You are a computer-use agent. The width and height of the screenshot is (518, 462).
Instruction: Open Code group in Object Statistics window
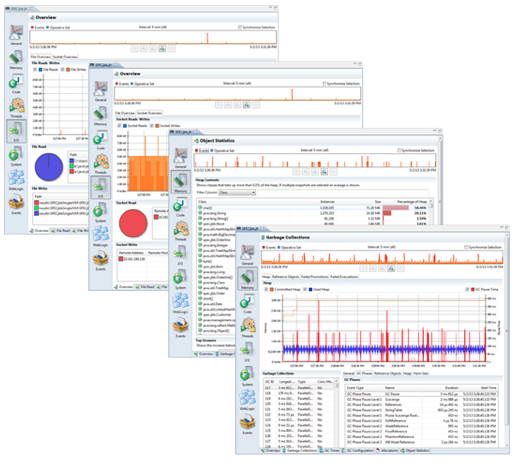point(180,206)
